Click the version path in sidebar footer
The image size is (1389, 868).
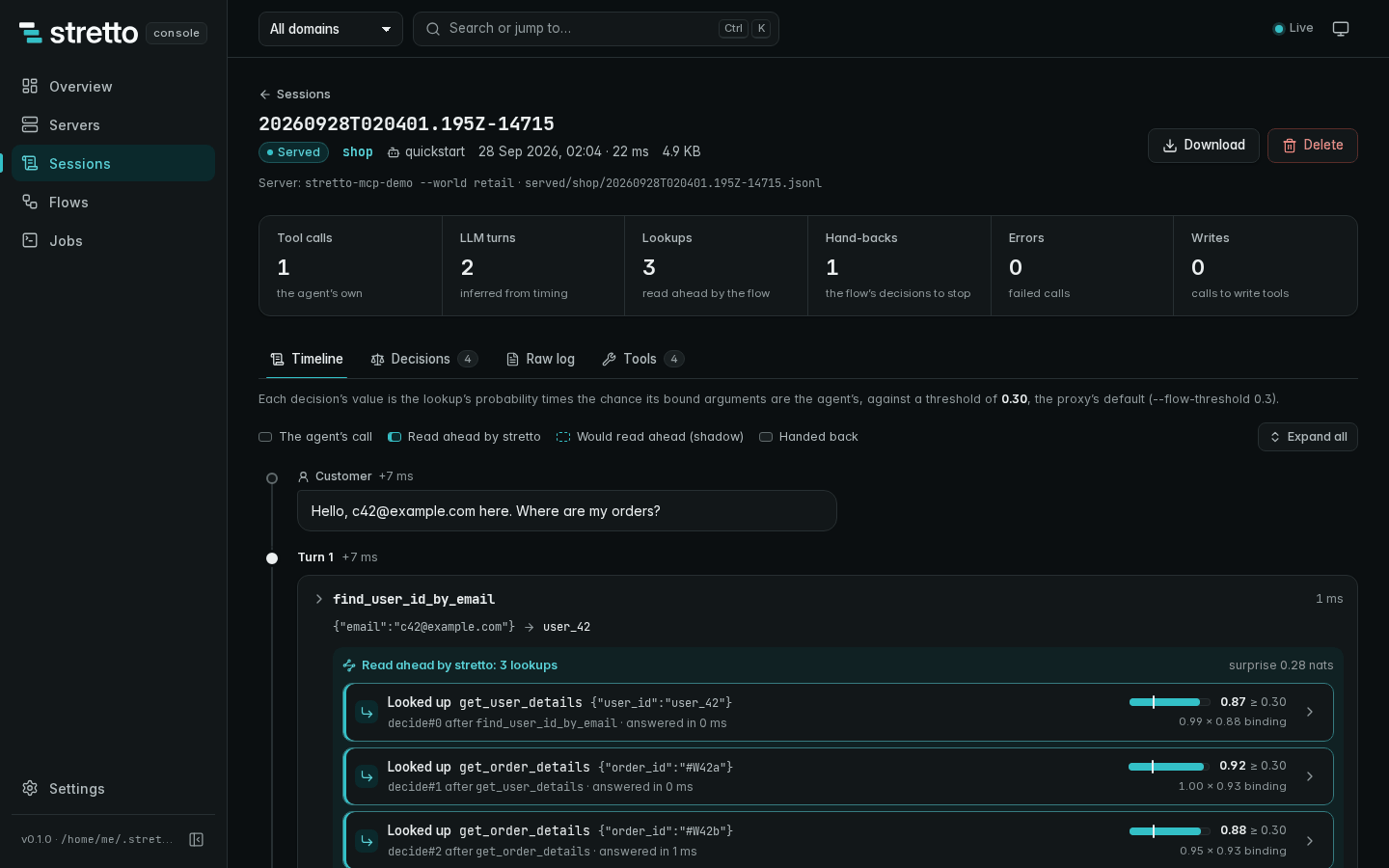97,839
